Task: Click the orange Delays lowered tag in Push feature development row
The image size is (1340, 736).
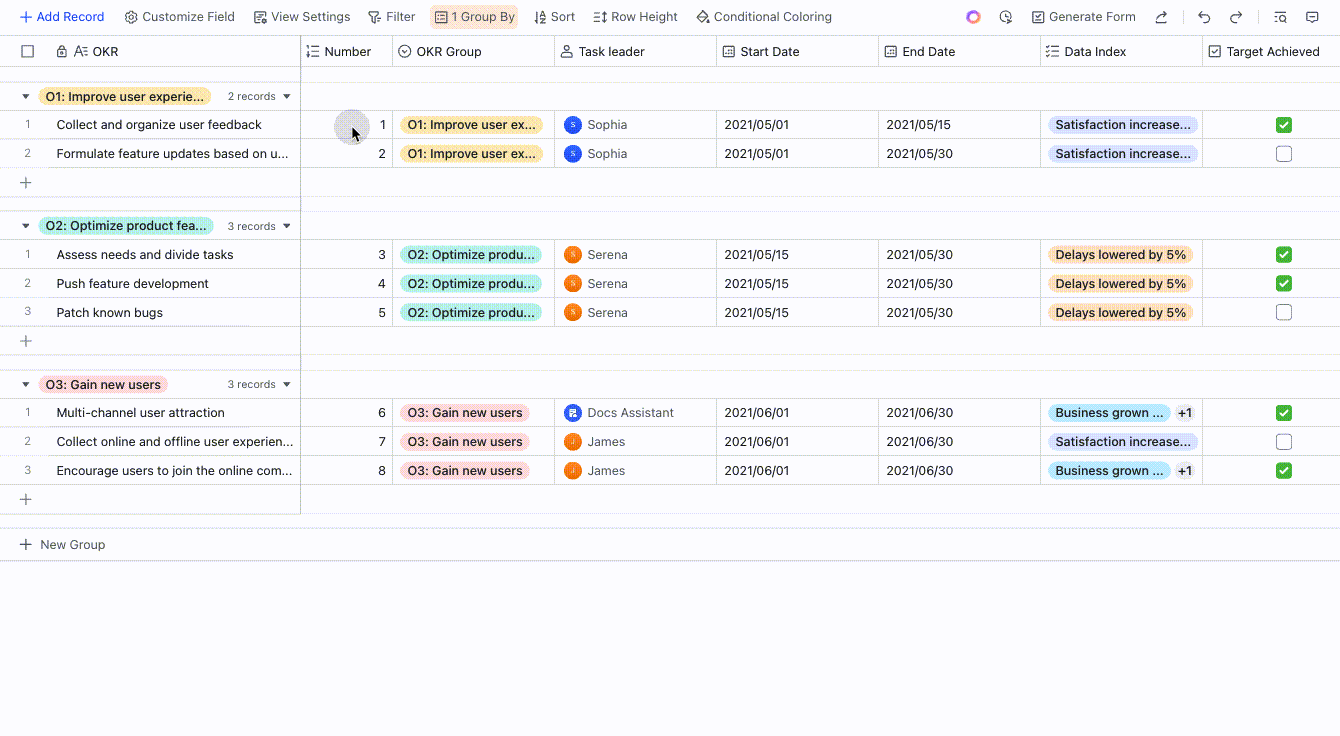Action: coord(1120,284)
